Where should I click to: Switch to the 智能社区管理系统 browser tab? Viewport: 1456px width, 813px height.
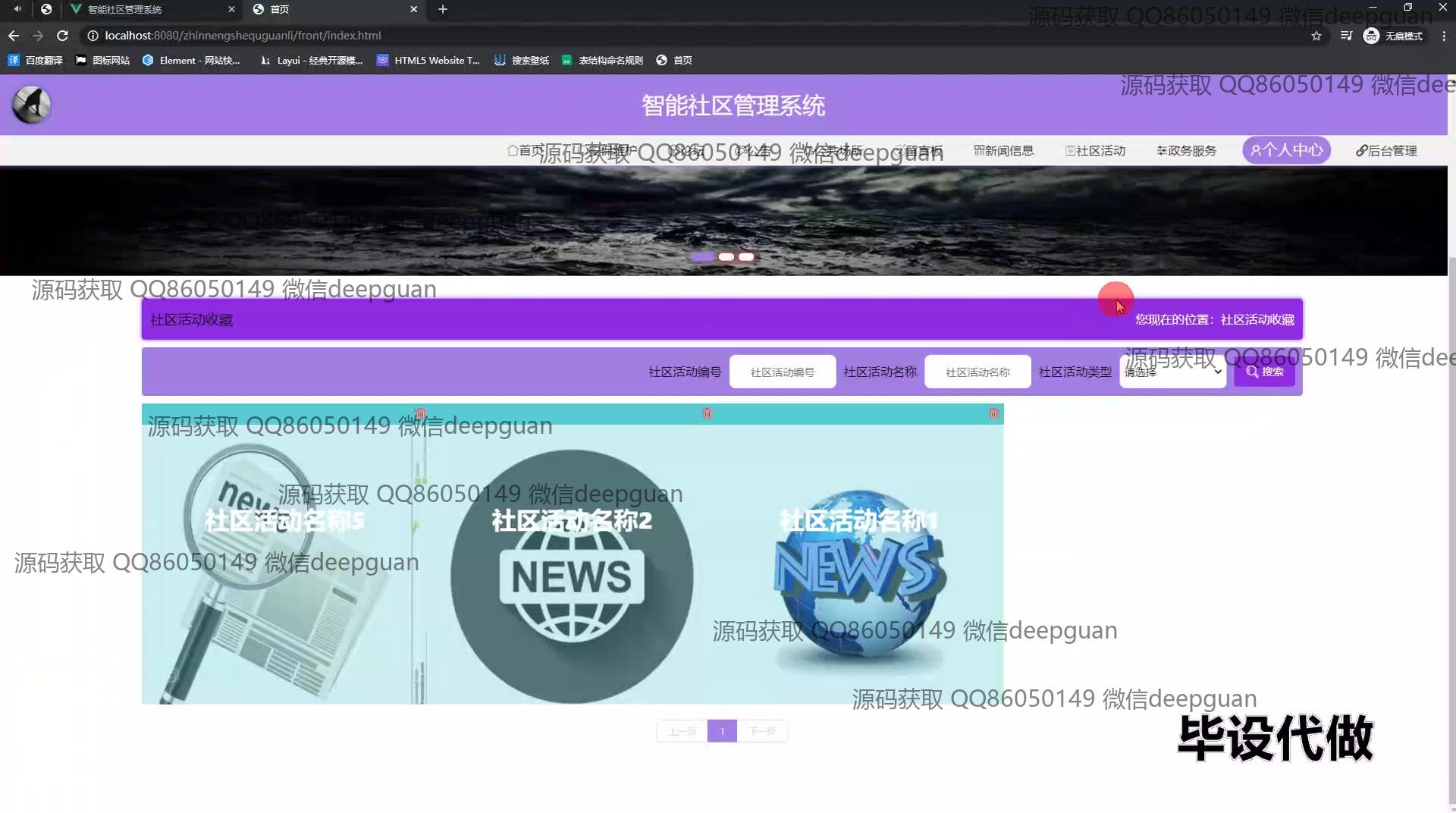(152, 9)
